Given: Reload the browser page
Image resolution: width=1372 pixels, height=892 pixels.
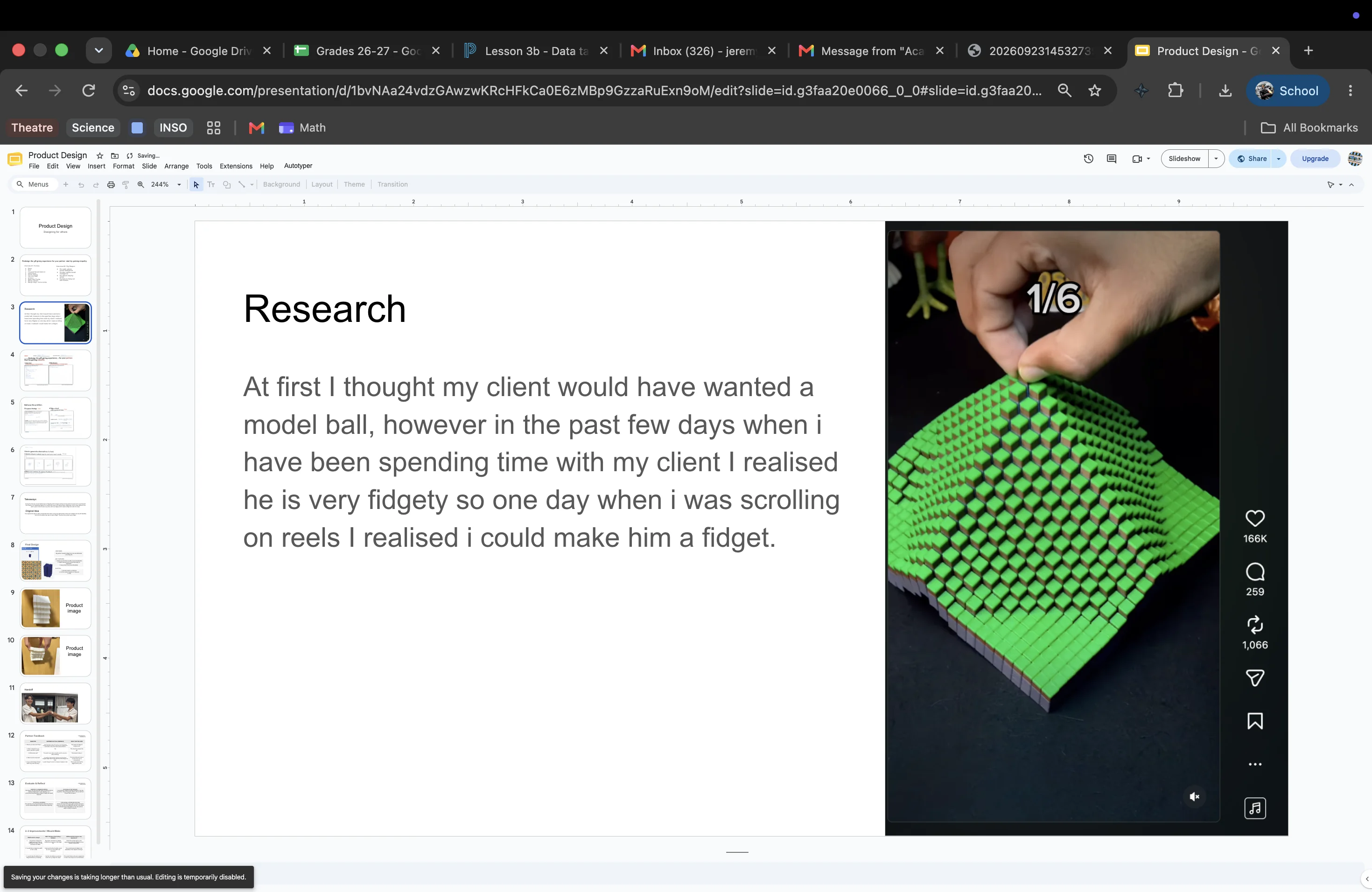Looking at the screenshot, I should (x=88, y=91).
